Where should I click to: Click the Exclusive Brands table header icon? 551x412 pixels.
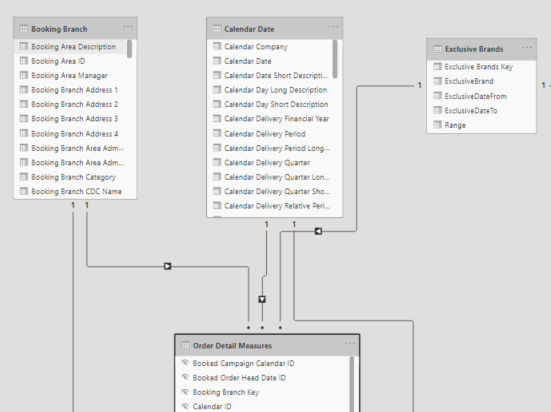coord(437,49)
